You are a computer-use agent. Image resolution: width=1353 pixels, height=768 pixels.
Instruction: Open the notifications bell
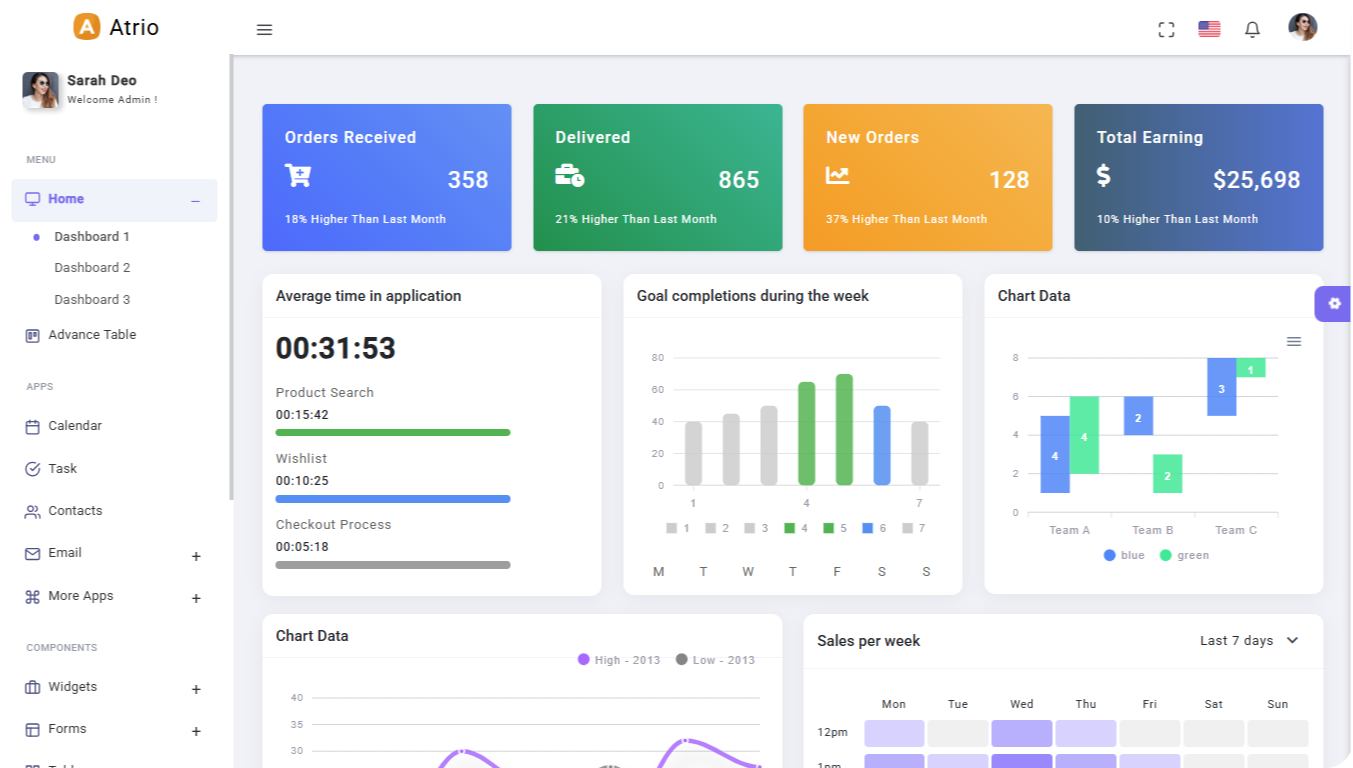coord(1252,30)
